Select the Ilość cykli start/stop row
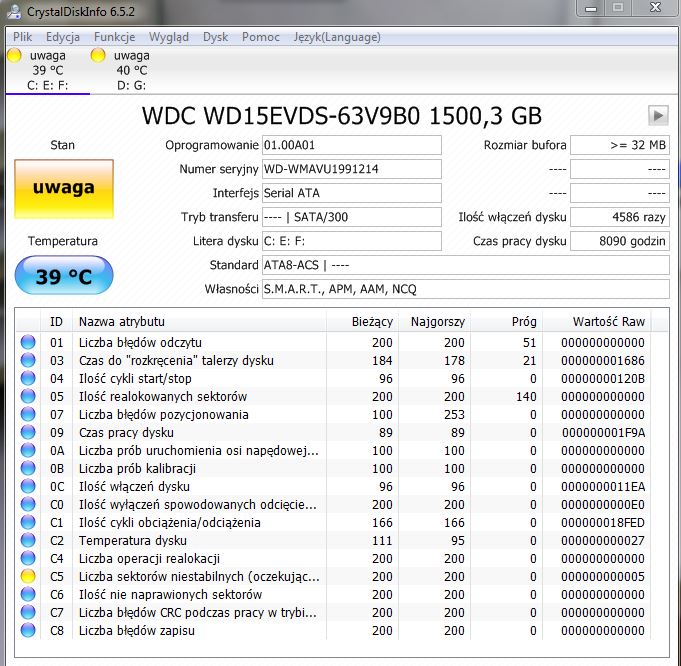681x666 pixels. 333,378
